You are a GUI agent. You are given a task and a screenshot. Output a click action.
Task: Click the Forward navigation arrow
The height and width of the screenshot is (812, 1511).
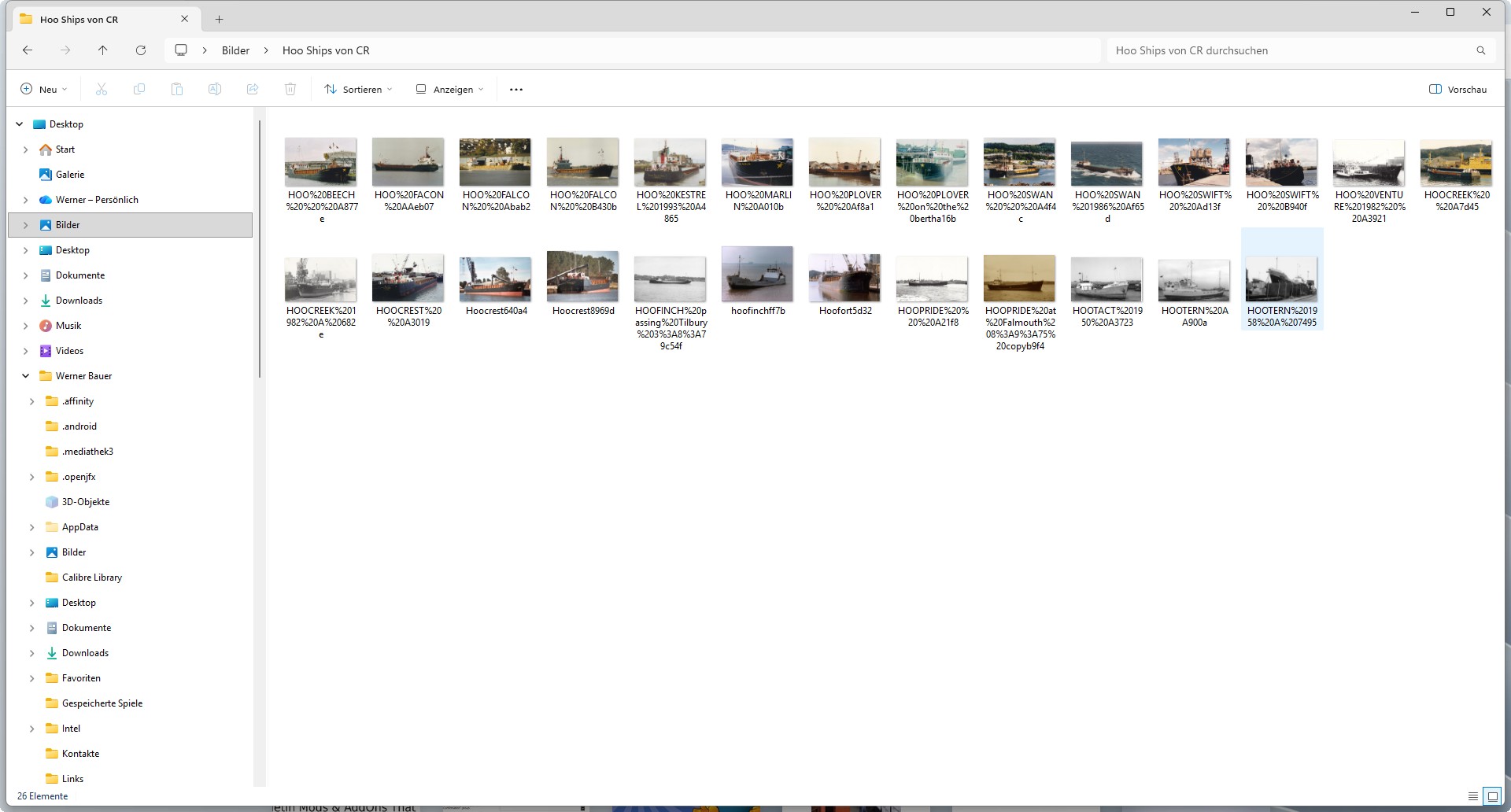[x=65, y=50]
